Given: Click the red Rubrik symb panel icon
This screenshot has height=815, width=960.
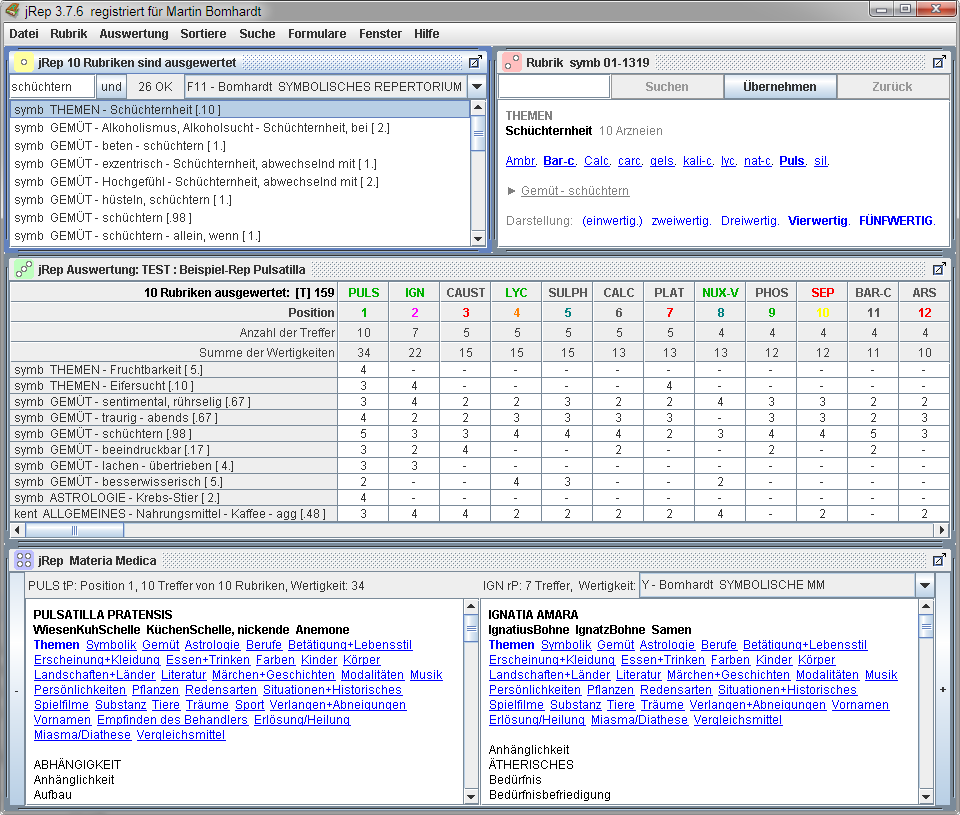Looking at the screenshot, I should tap(512, 62).
